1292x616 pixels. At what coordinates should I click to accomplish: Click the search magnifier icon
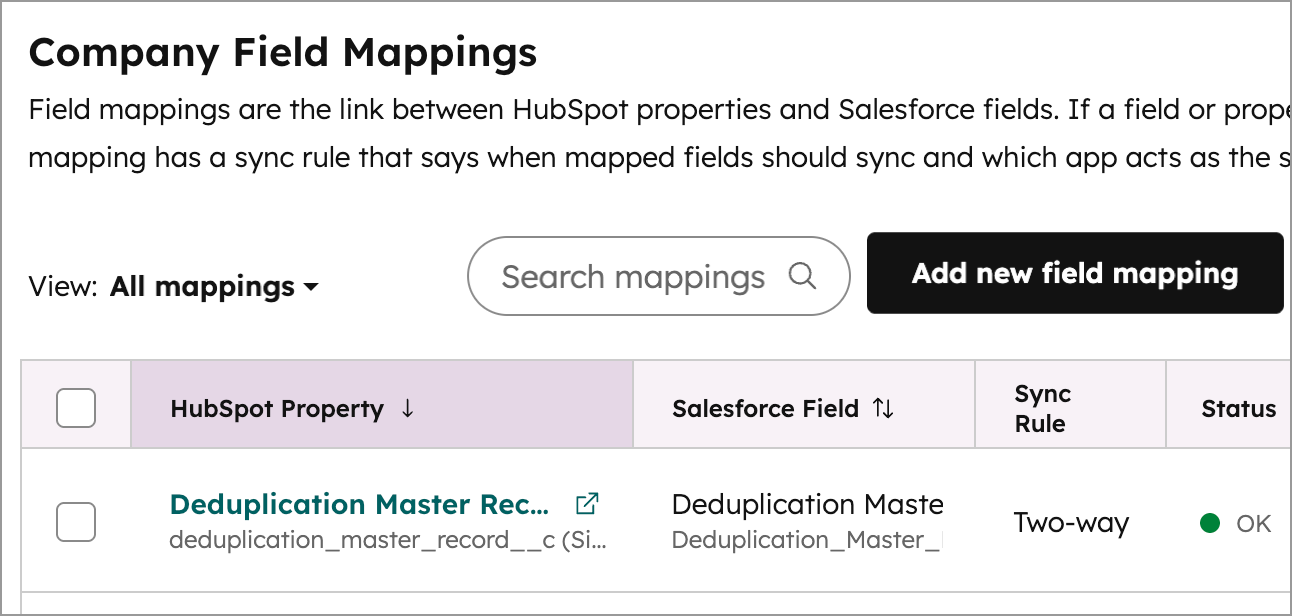[803, 276]
